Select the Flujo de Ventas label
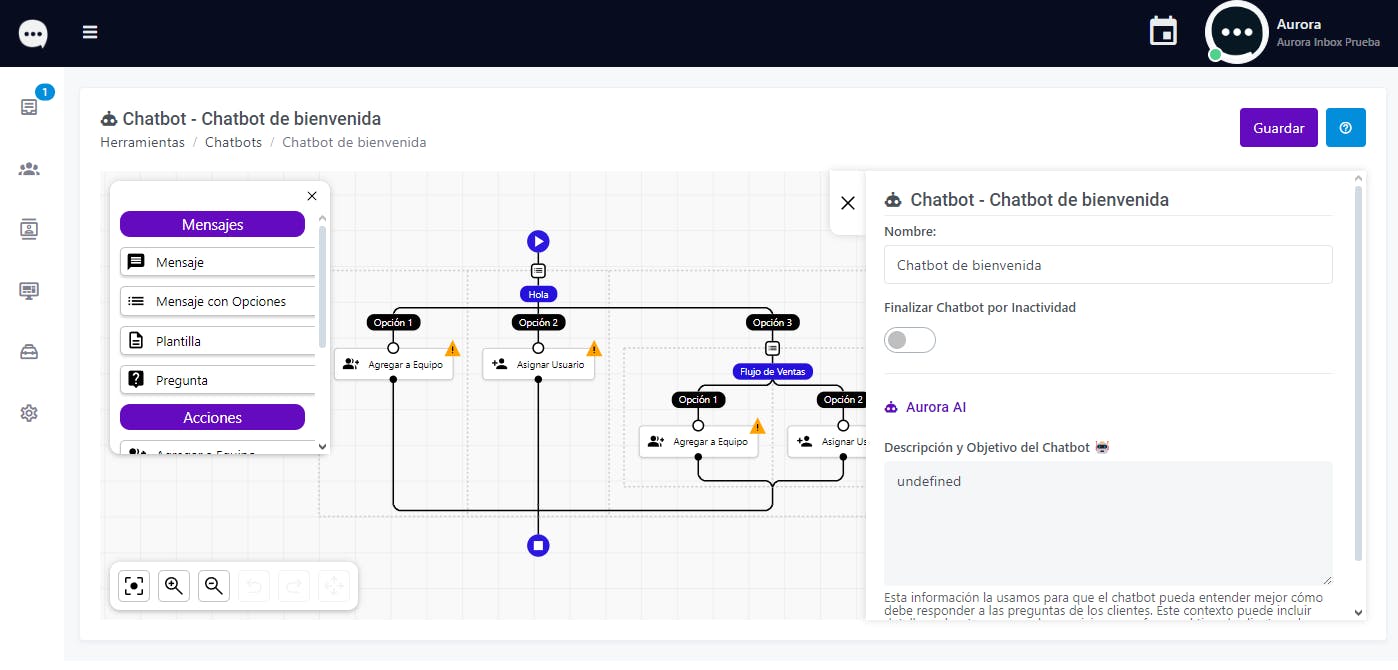 (772, 371)
